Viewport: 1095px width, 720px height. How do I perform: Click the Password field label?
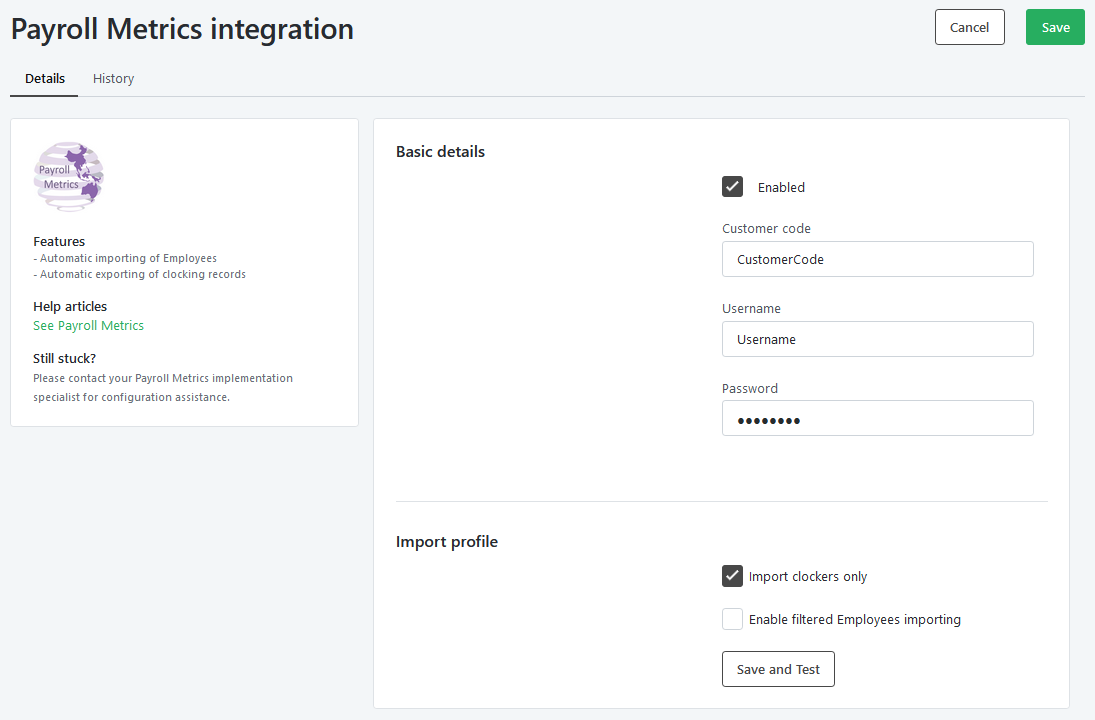coord(749,388)
